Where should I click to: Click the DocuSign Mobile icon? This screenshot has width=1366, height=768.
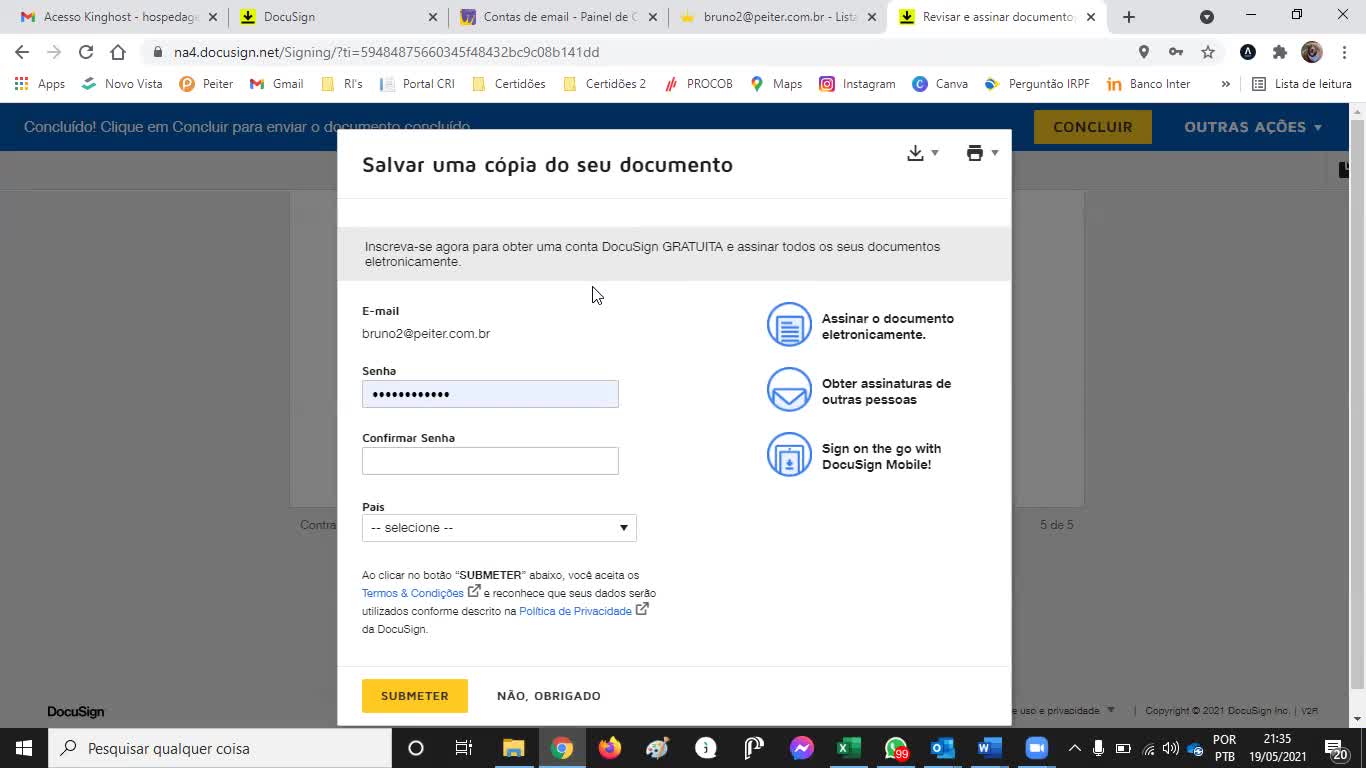[789, 455]
